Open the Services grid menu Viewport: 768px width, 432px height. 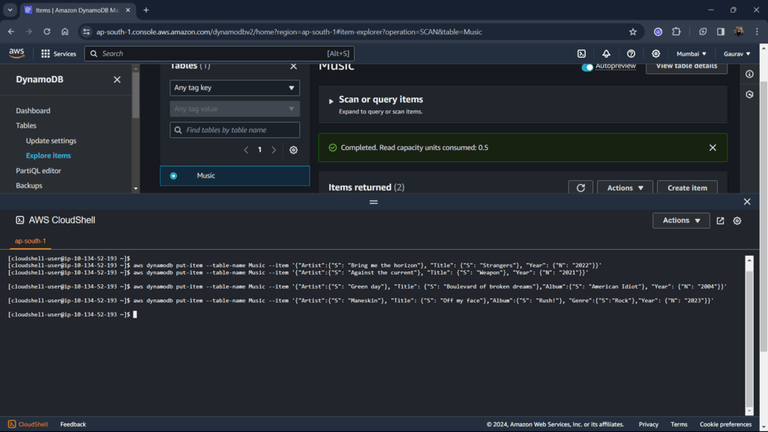pyautogui.click(x=58, y=54)
